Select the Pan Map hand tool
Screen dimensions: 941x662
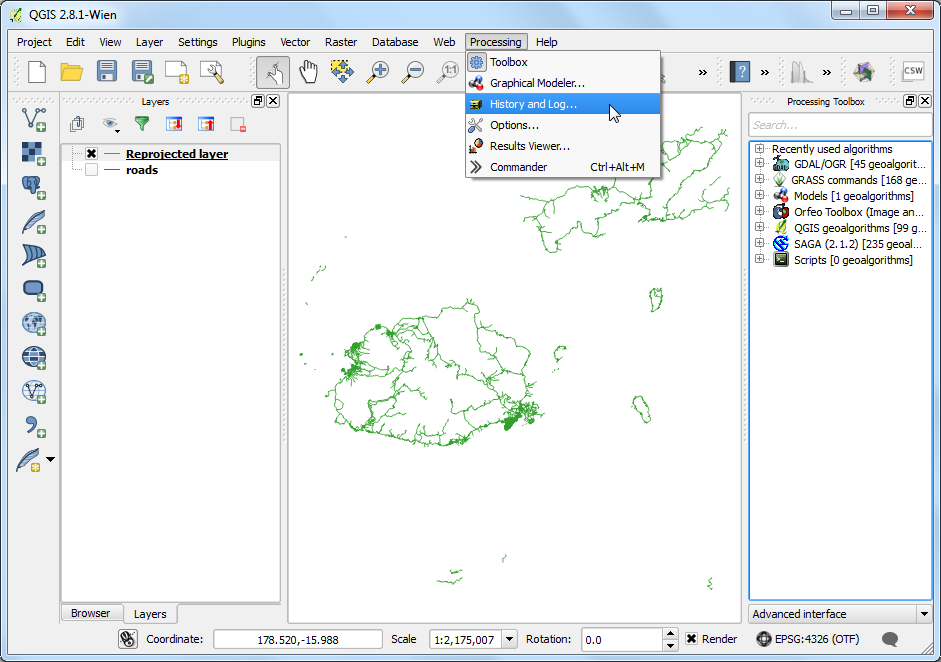[x=309, y=71]
